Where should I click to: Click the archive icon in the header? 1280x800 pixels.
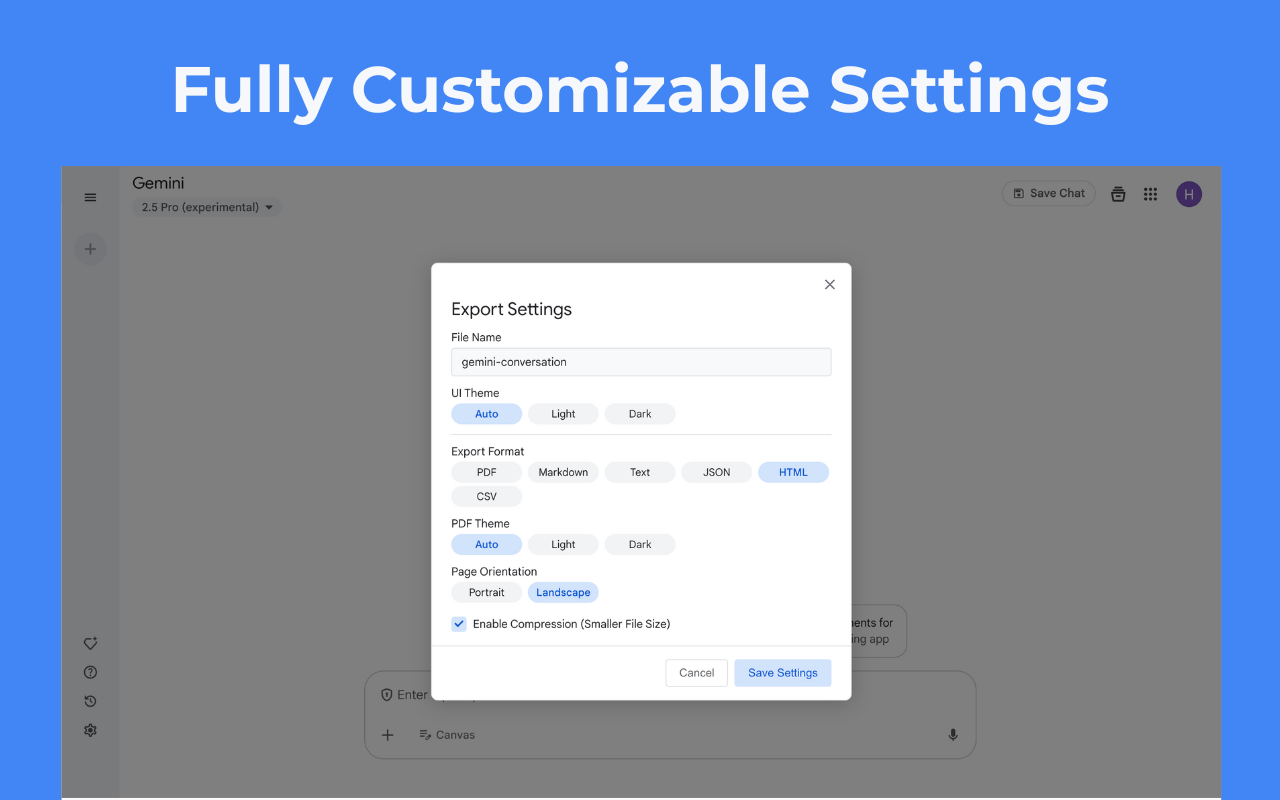[x=1118, y=193]
